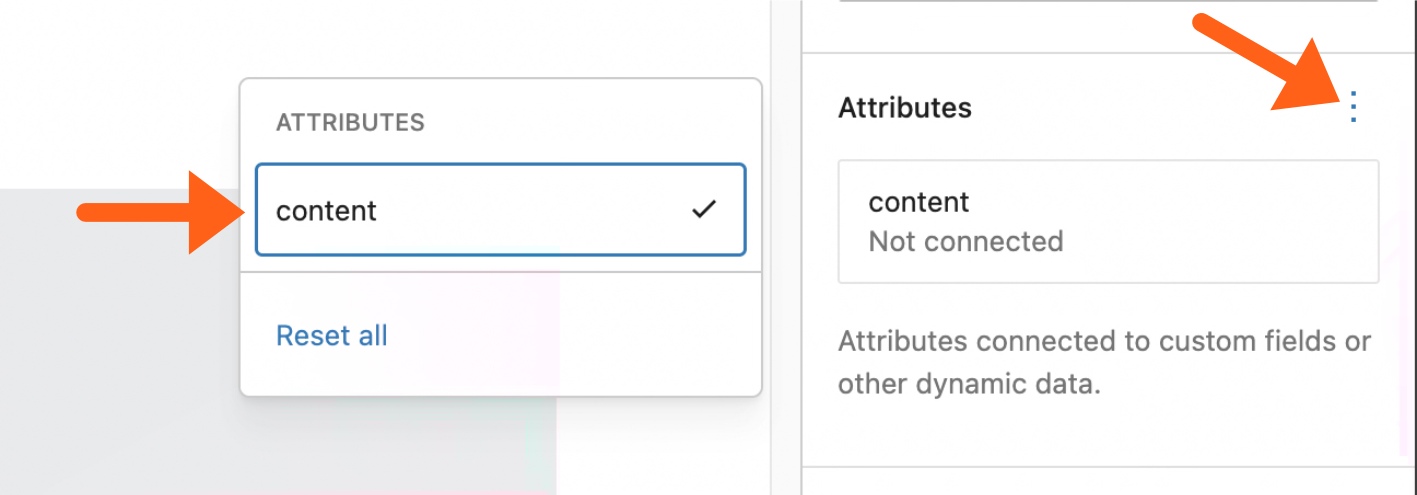Click the ATTRIBUTES popup header label
The height and width of the screenshot is (495, 1417).
[x=350, y=122]
